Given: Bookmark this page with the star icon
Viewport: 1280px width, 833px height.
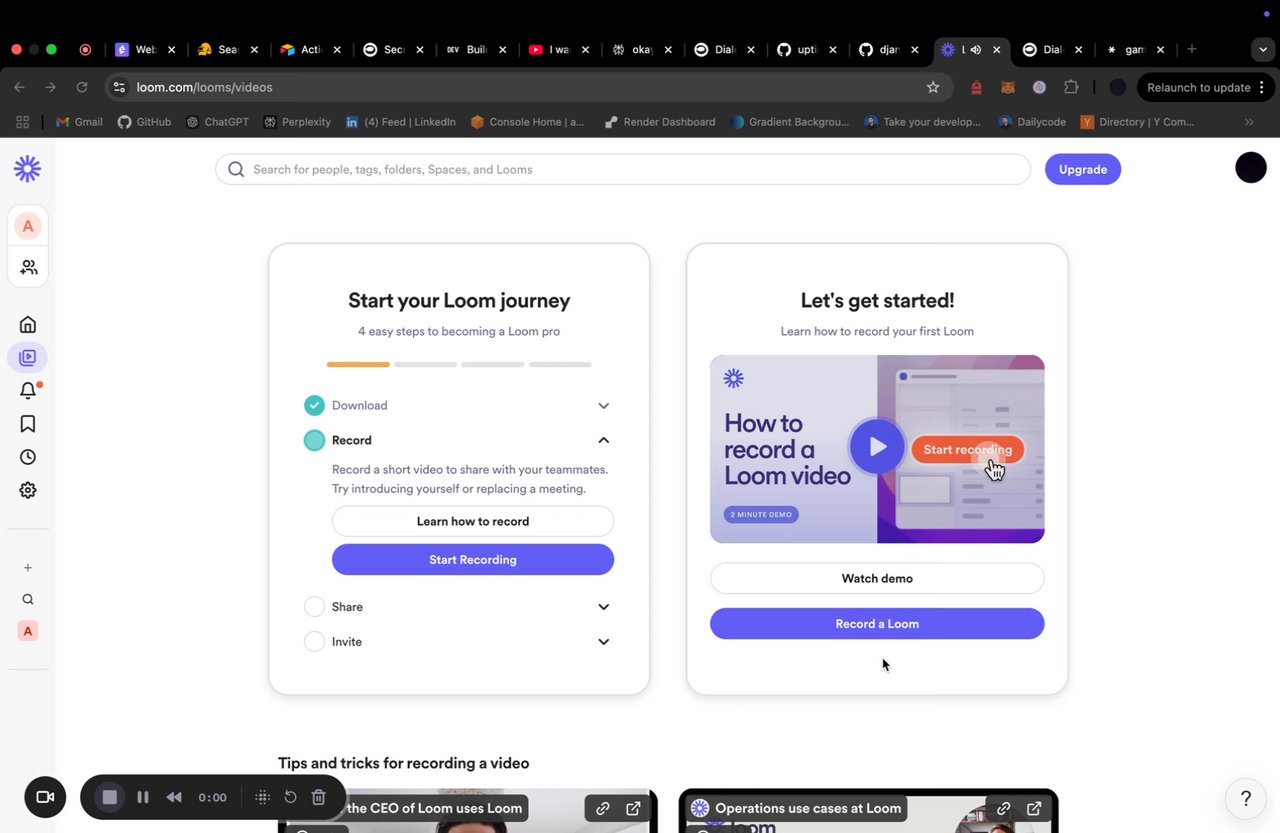Looking at the screenshot, I should click(x=933, y=87).
